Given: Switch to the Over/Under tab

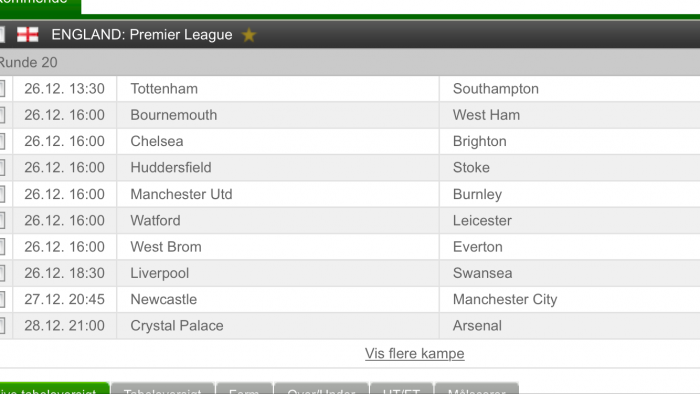Looking at the screenshot, I should pyautogui.click(x=321, y=388).
